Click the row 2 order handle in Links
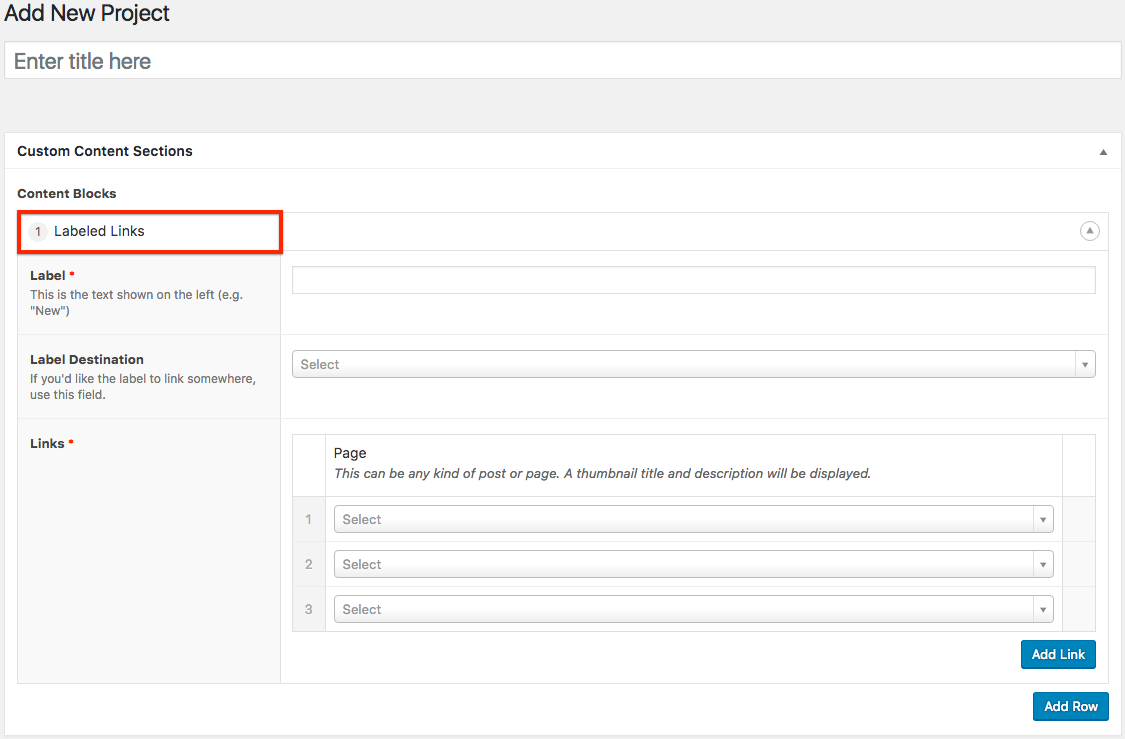This screenshot has height=739, width=1125. (309, 564)
